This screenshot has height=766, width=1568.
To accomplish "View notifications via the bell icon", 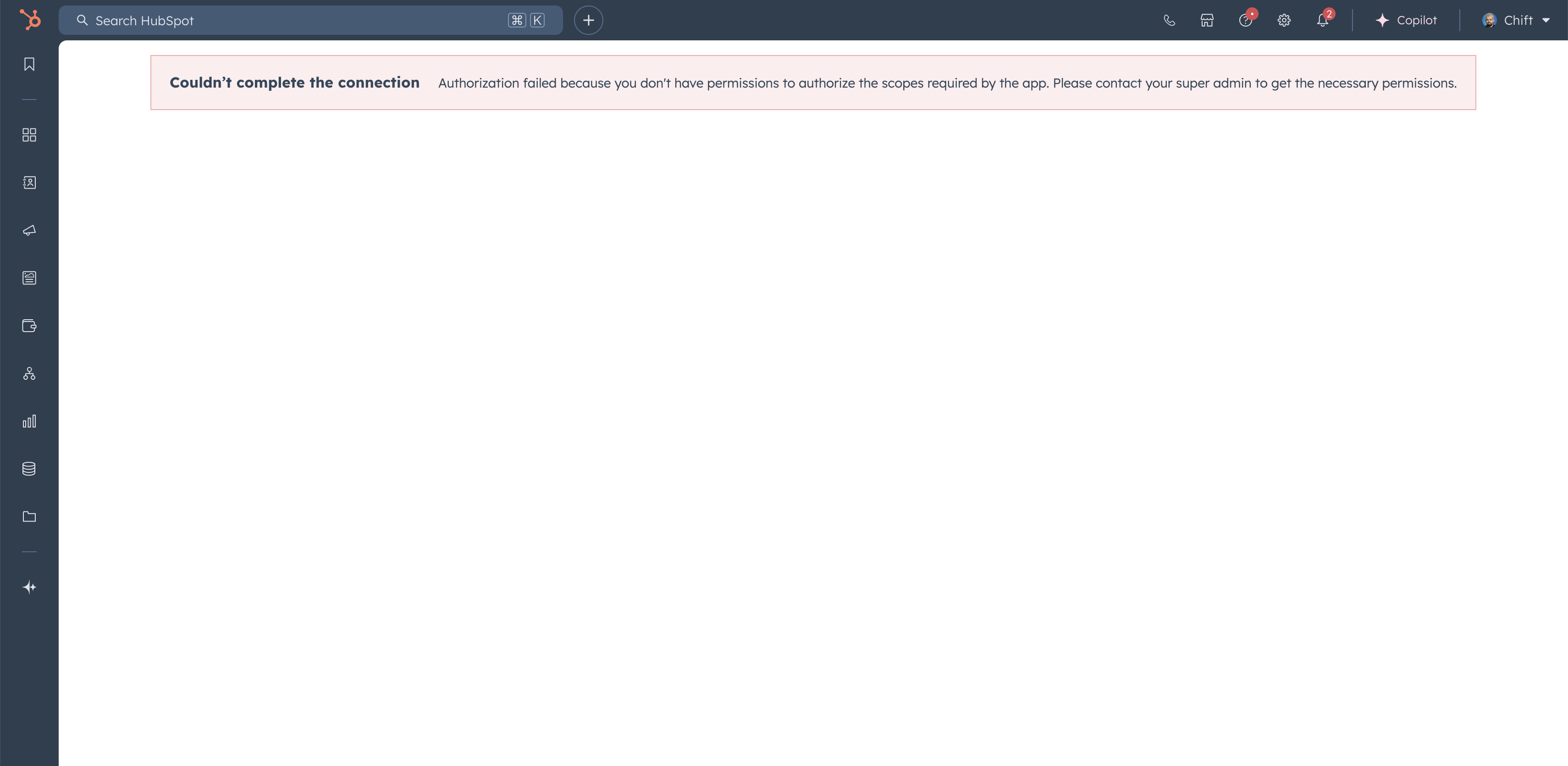I will (1322, 21).
